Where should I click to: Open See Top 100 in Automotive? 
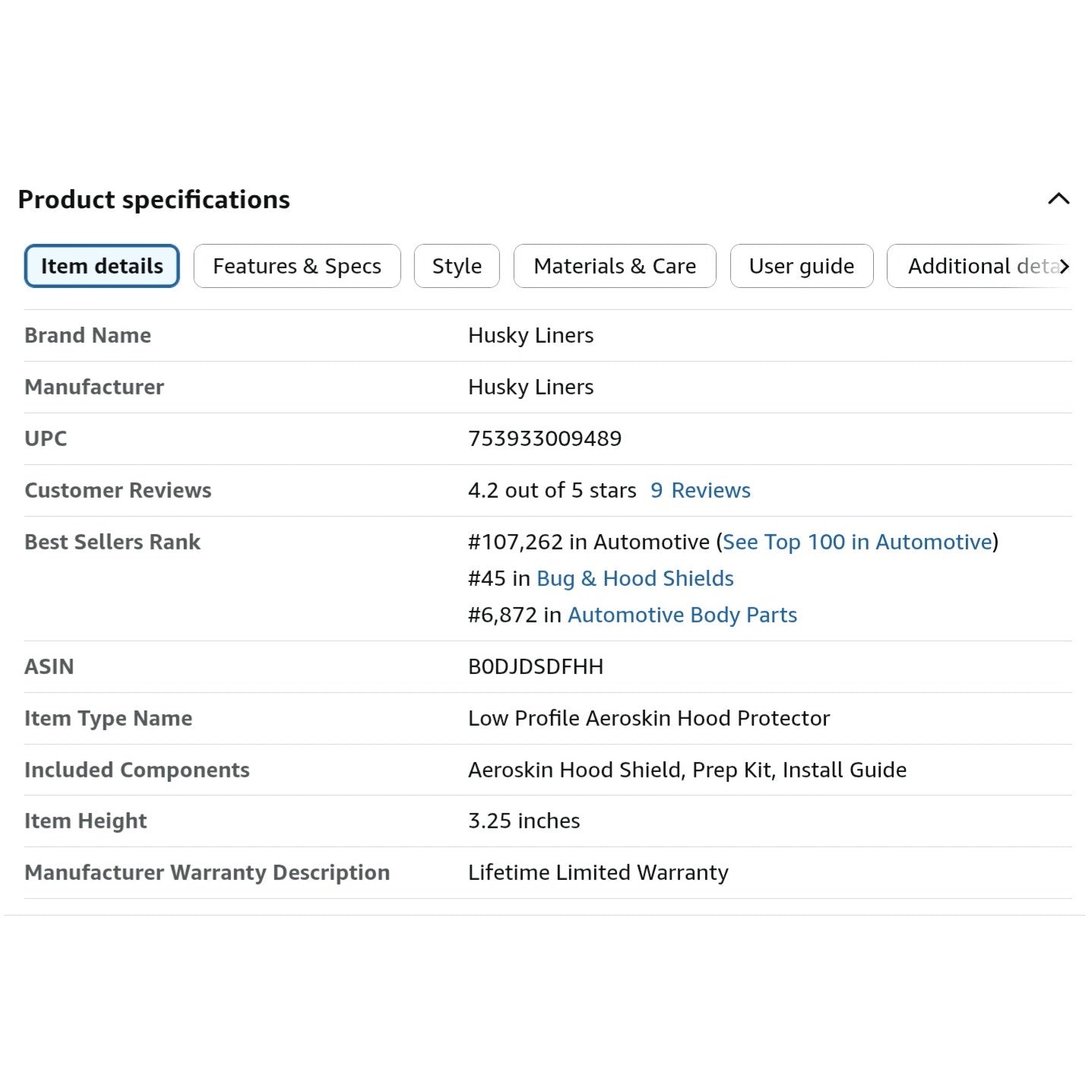tap(857, 542)
